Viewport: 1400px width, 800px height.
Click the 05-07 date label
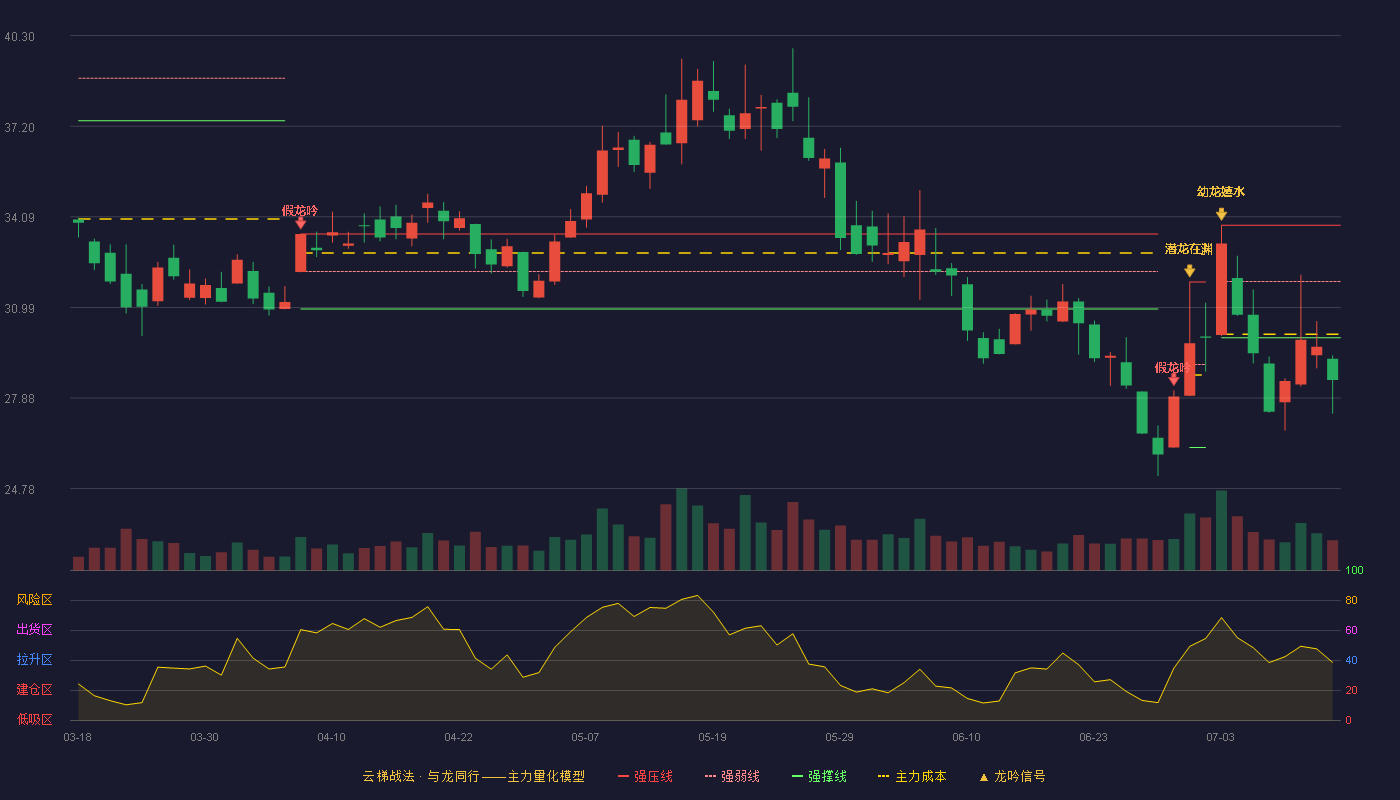coord(585,737)
